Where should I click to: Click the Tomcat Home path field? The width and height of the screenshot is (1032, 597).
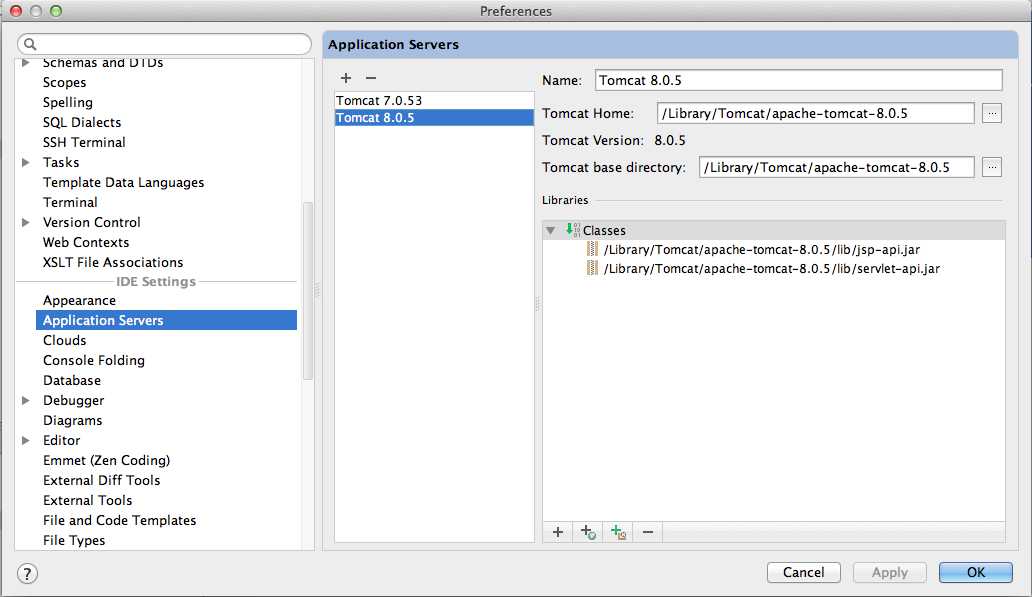815,113
